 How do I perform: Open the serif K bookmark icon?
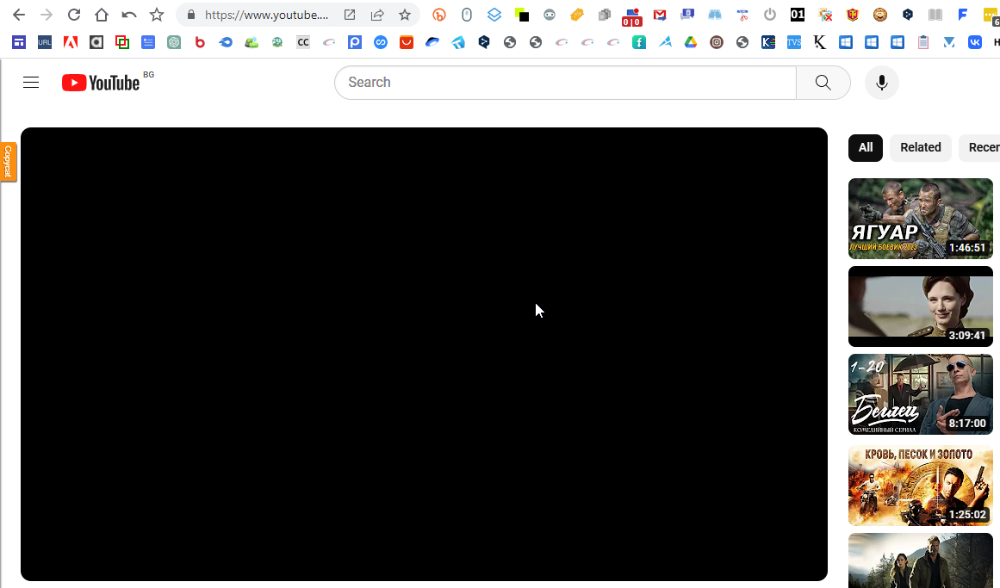click(x=820, y=42)
